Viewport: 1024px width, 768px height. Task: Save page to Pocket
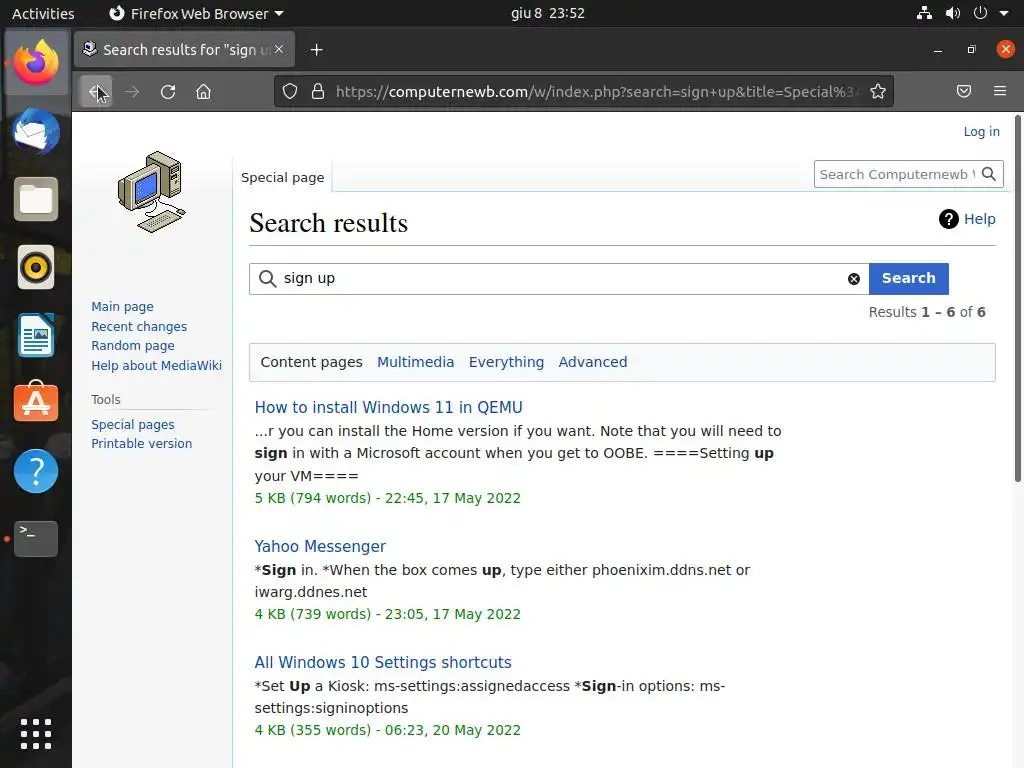tap(964, 91)
